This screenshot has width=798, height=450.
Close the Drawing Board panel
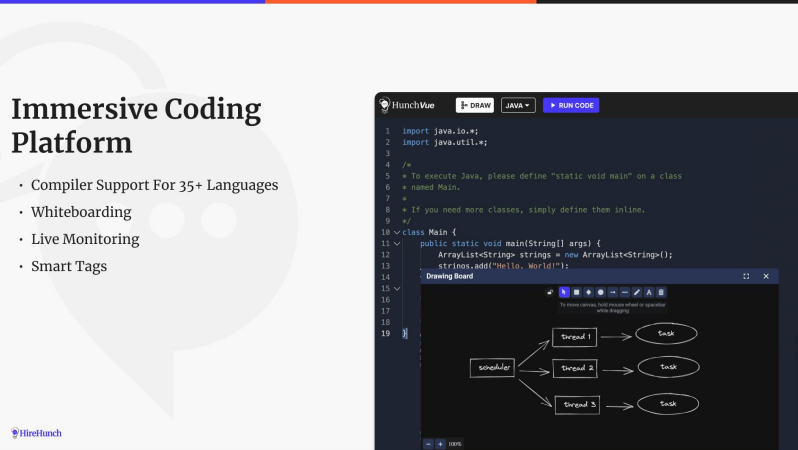click(766, 276)
